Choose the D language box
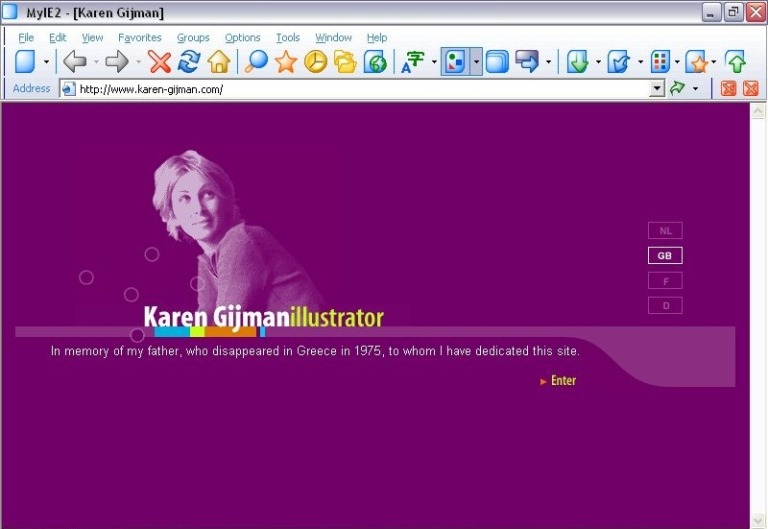The image size is (768, 529). point(665,306)
